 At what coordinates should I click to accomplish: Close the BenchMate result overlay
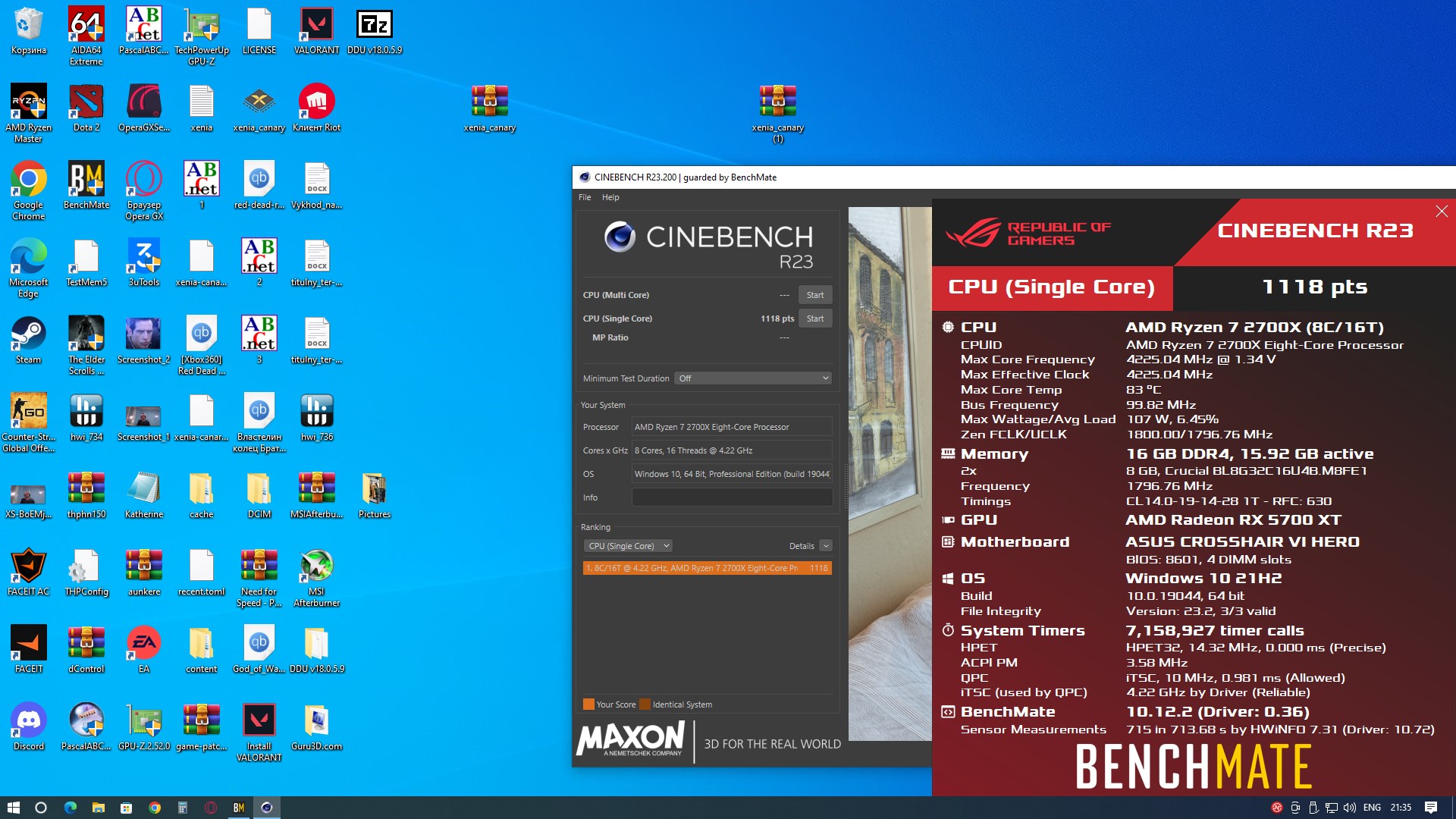(1442, 212)
